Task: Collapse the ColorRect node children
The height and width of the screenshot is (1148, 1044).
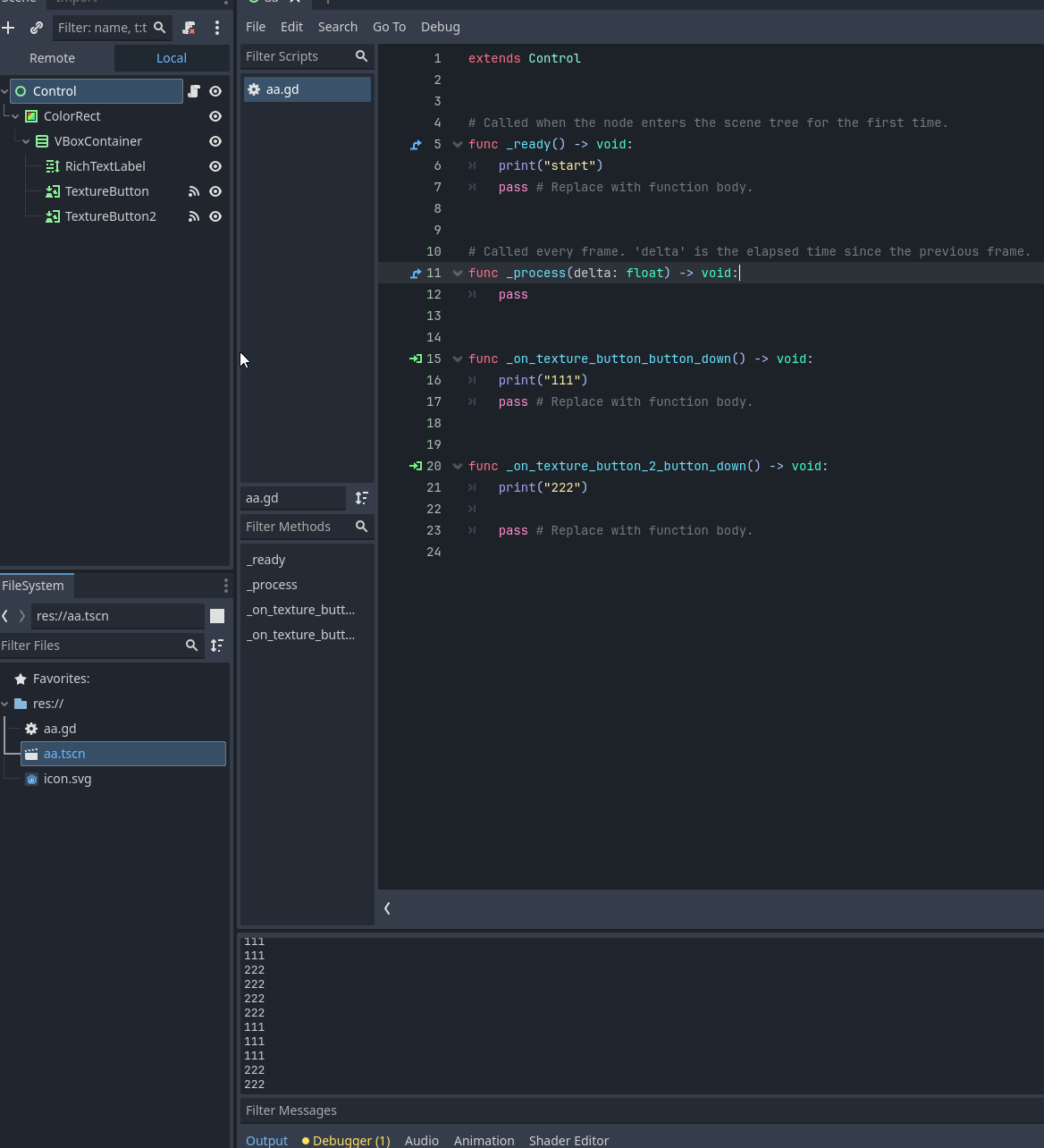Action: (x=15, y=116)
